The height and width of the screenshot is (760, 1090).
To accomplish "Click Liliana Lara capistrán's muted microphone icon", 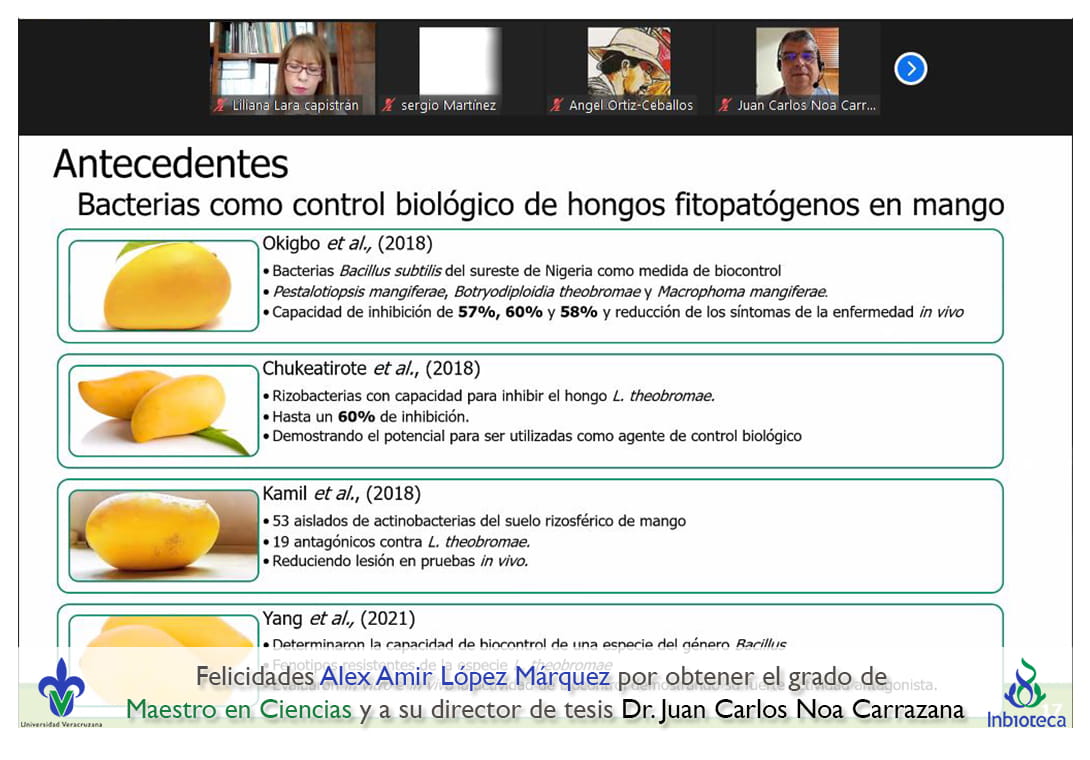I will click(219, 105).
